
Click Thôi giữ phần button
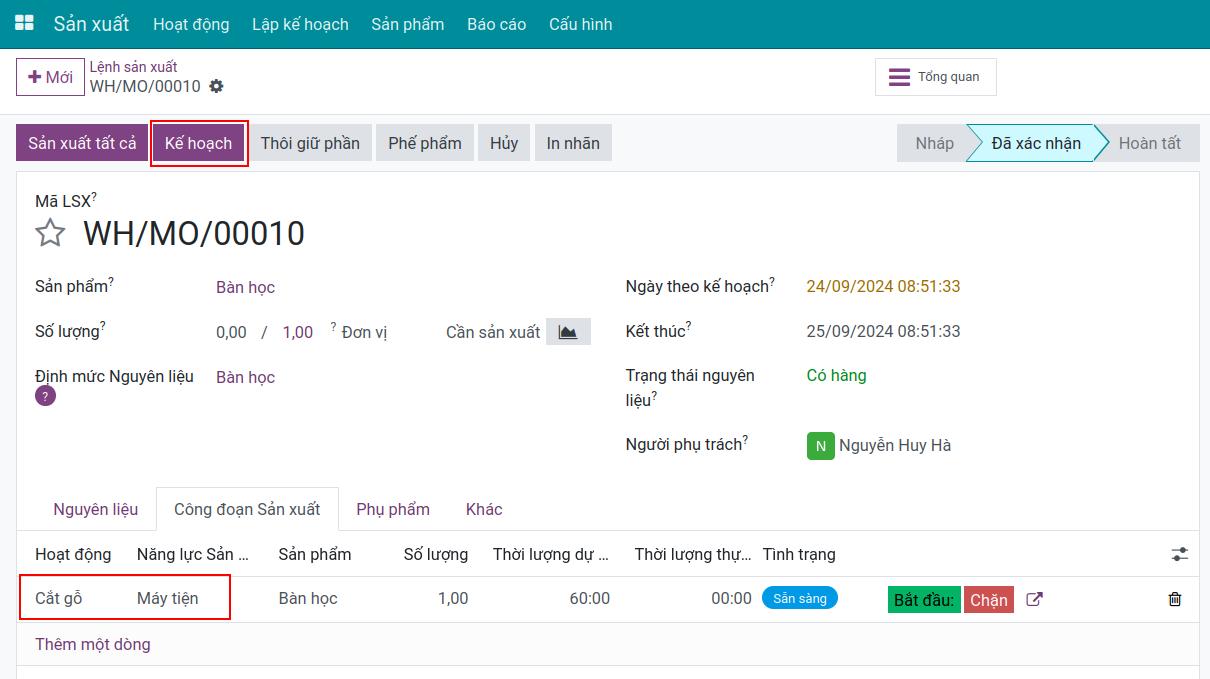[310, 143]
